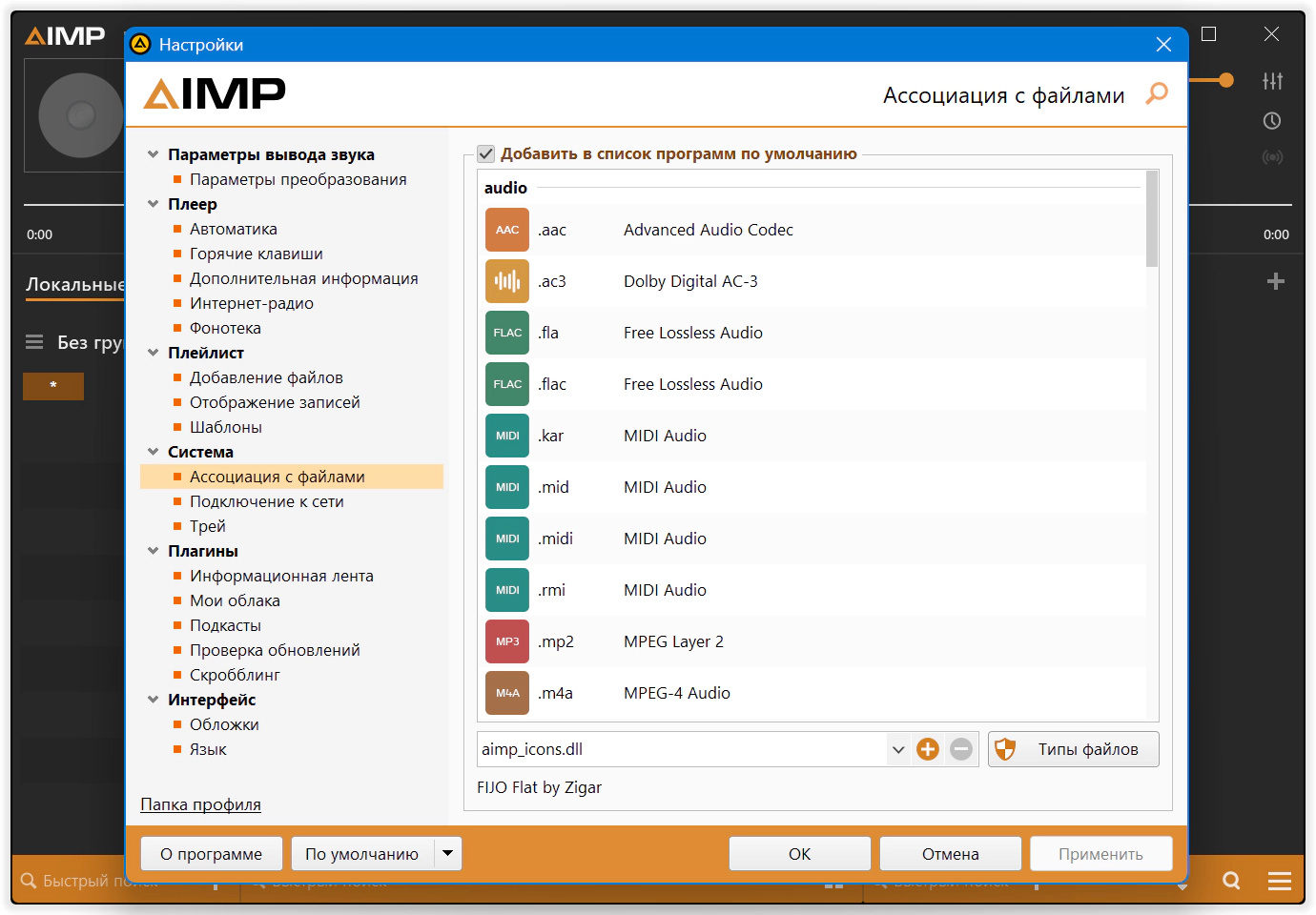
Task: Collapse Параметры вывода звука section
Action: tap(153, 154)
